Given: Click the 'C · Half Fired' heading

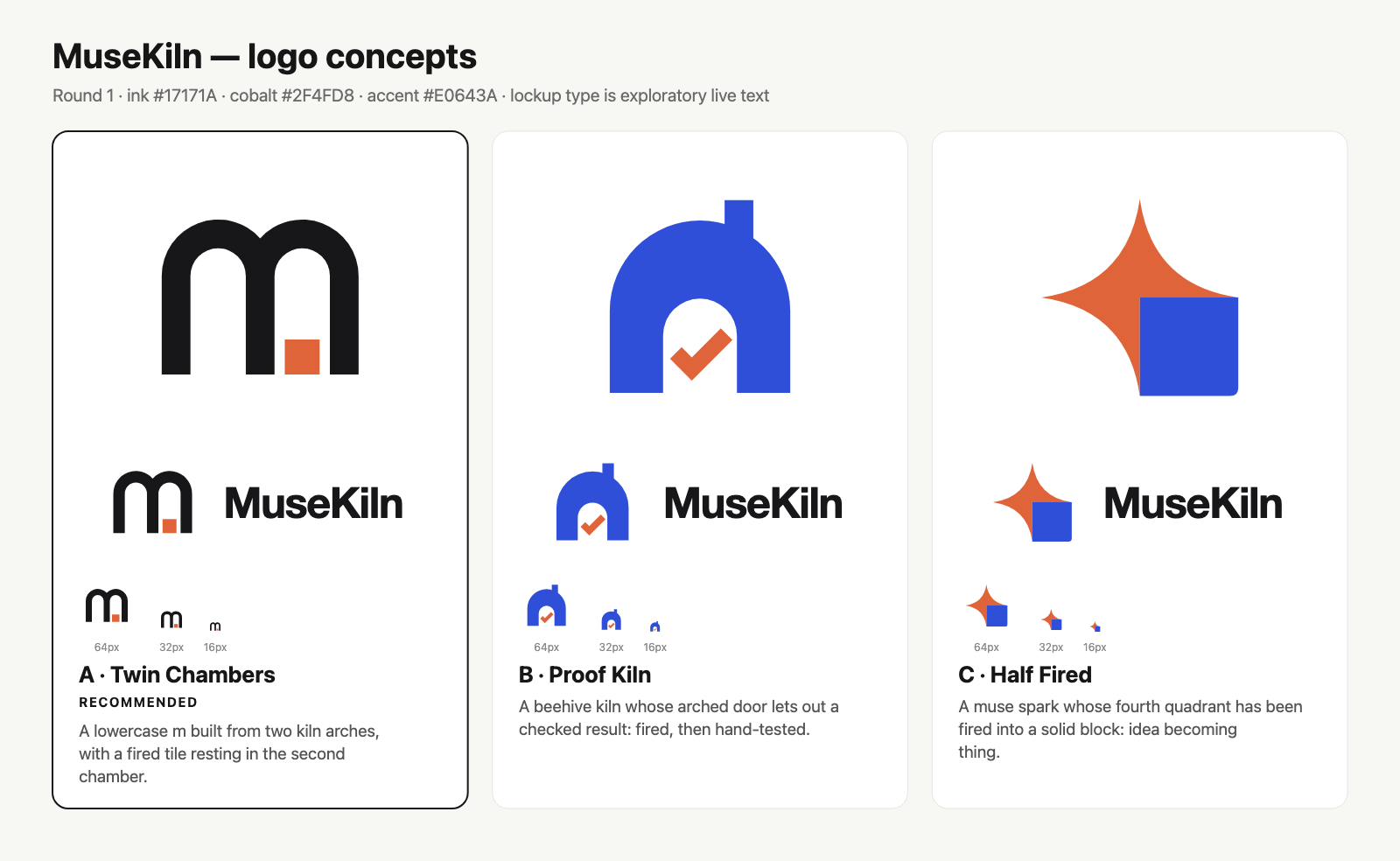Looking at the screenshot, I should pos(1025,675).
